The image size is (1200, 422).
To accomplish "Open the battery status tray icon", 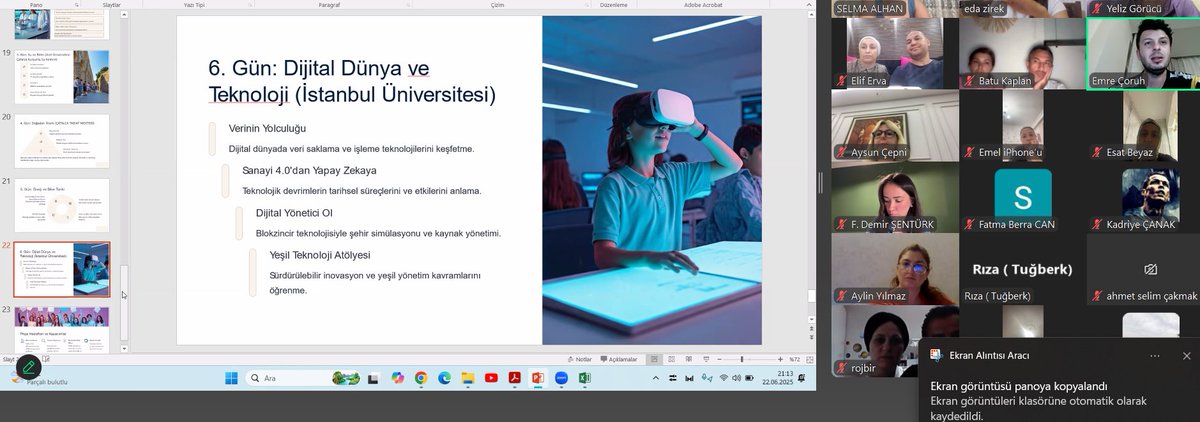I will tap(750, 378).
